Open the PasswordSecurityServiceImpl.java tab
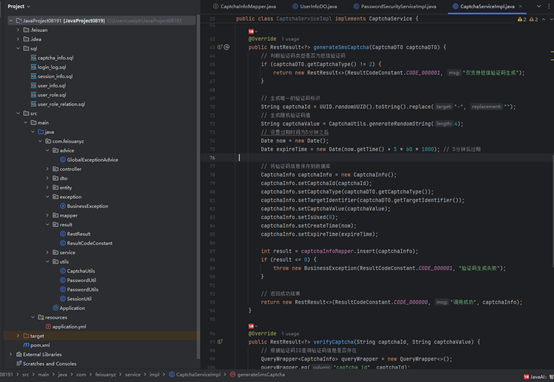Screen dimensions: 554x382 pyautogui.click(x=395, y=6)
